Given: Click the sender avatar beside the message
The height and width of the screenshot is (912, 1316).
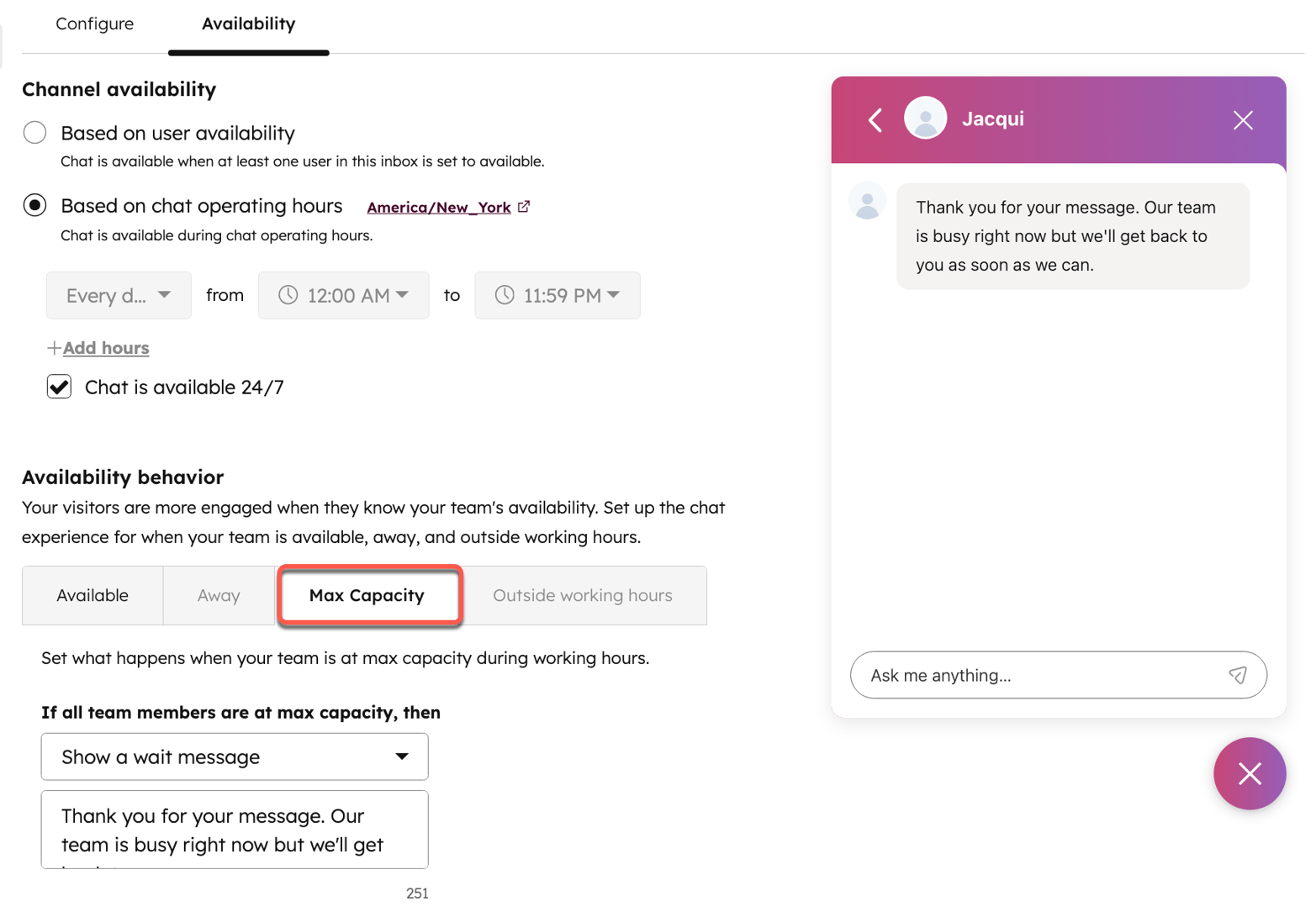Looking at the screenshot, I should pyautogui.click(x=867, y=202).
